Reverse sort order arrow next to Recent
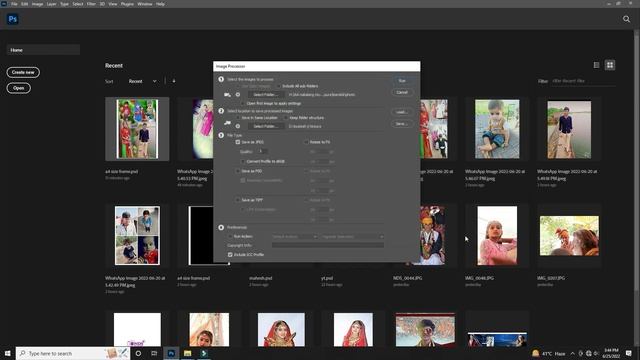This screenshot has height=360, width=640. click(x=174, y=81)
